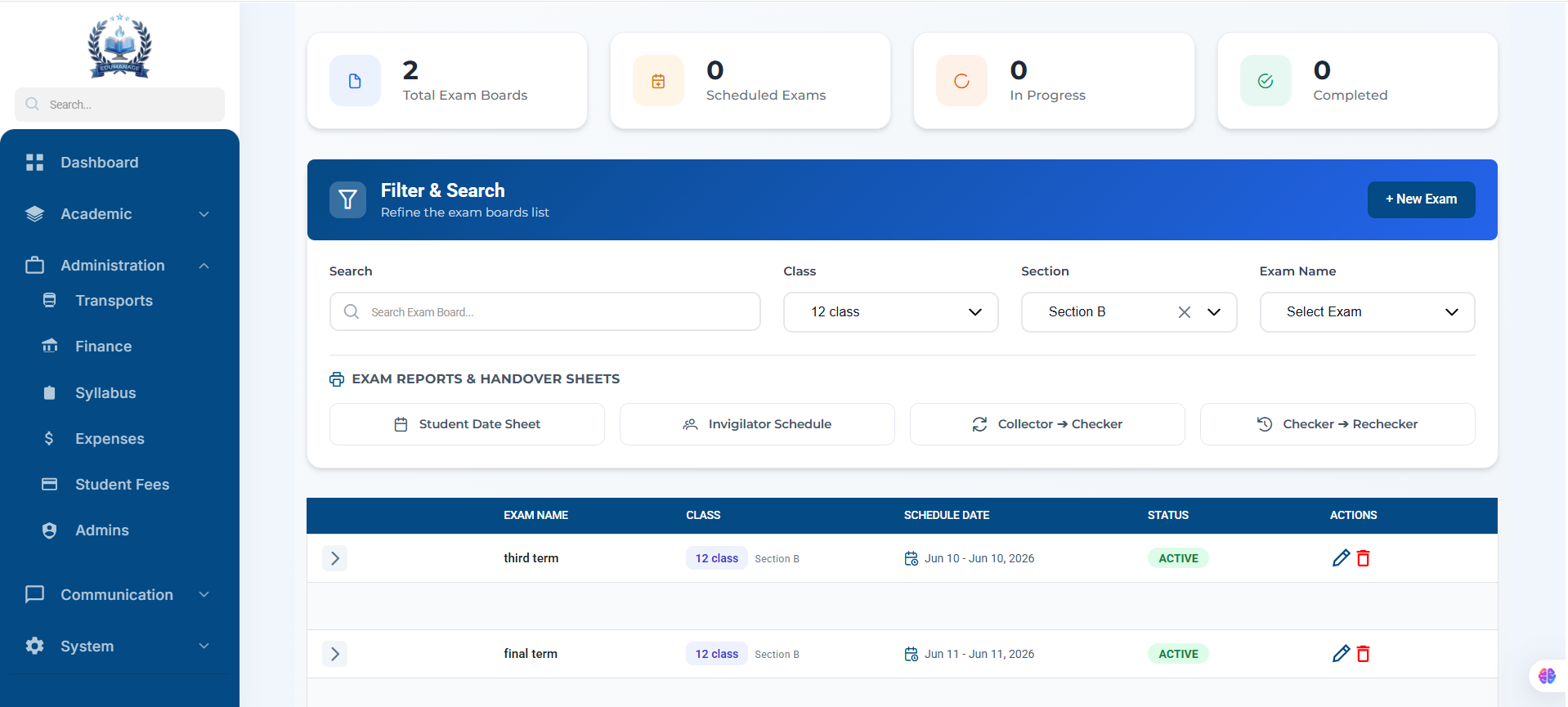Click the EduManage logo at top left

coord(119,46)
